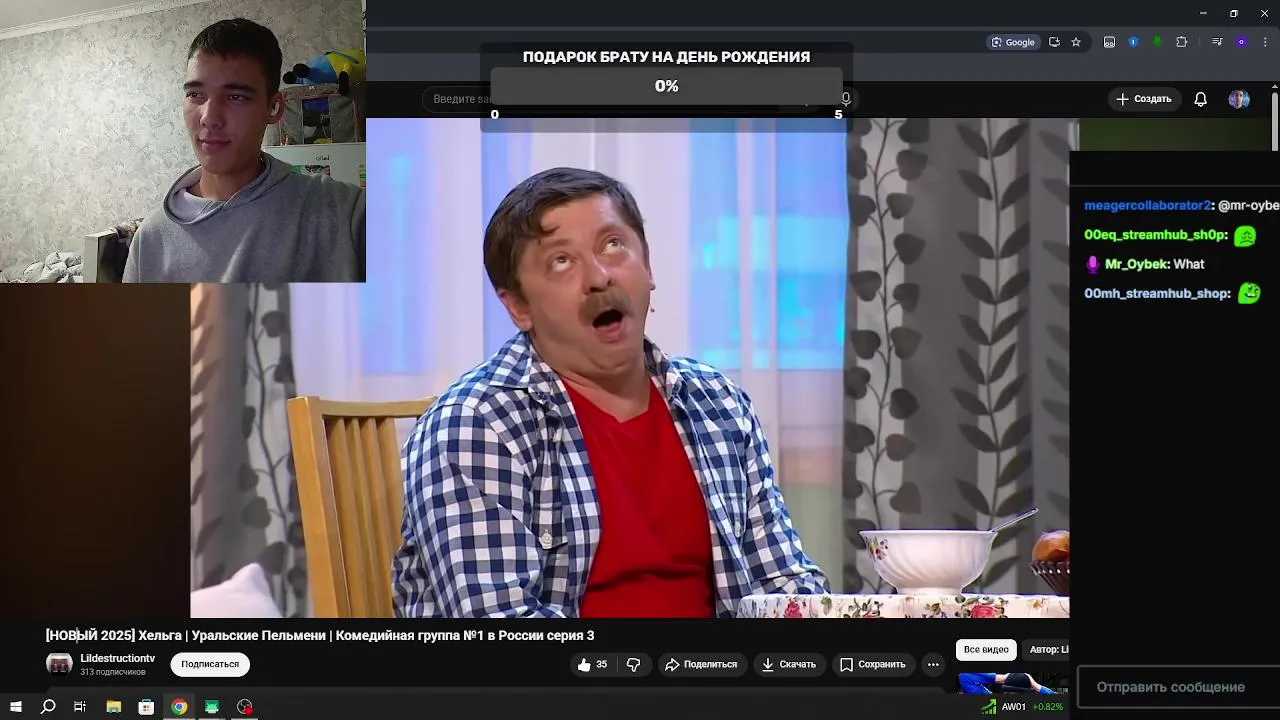Select the Автор filter chip
The width and height of the screenshot is (1280, 720).
1048,649
